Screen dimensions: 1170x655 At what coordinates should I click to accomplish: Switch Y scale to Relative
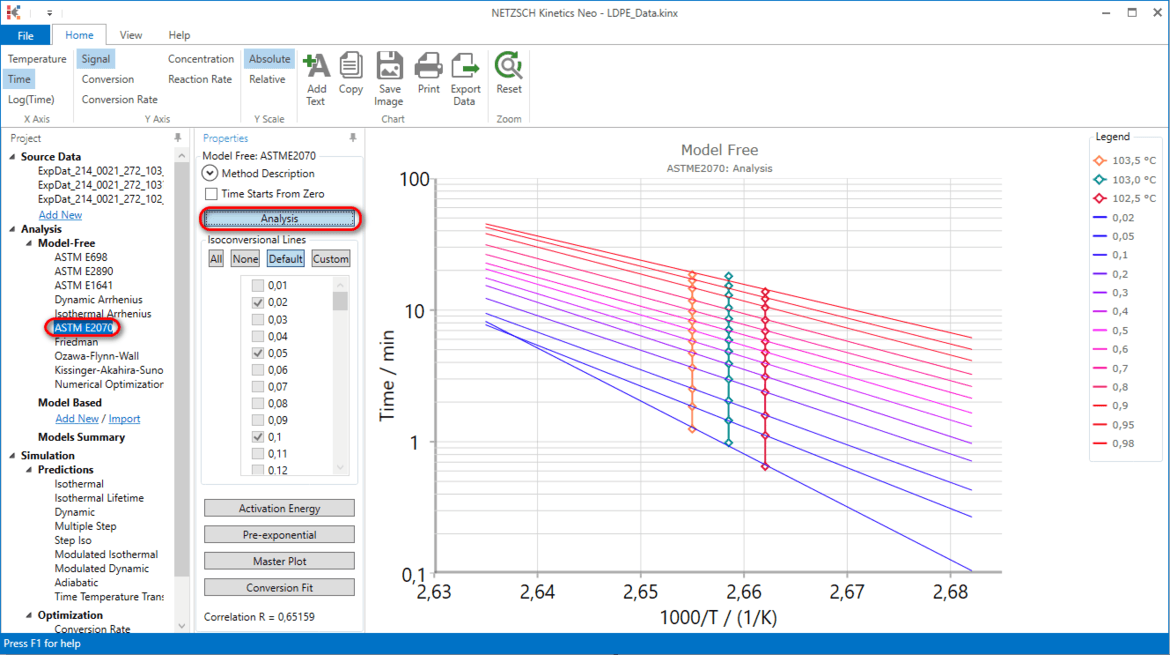click(x=267, y=79)
